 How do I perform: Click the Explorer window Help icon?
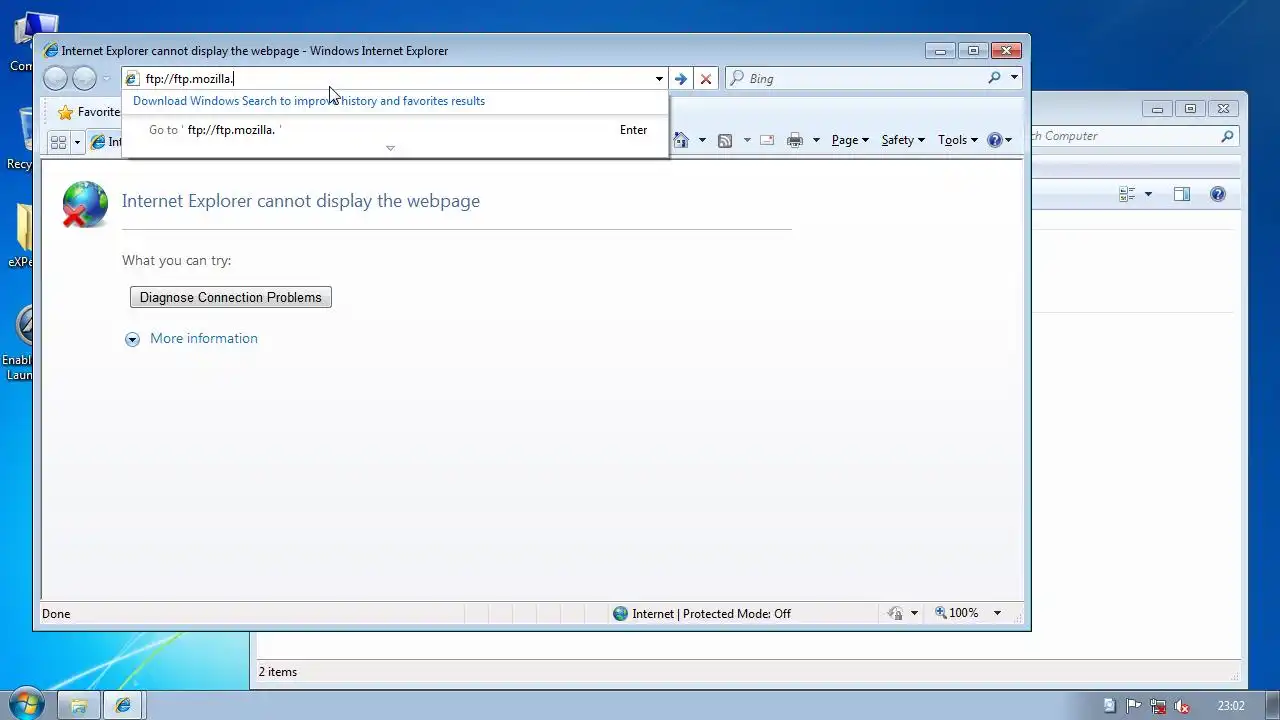1218,194
